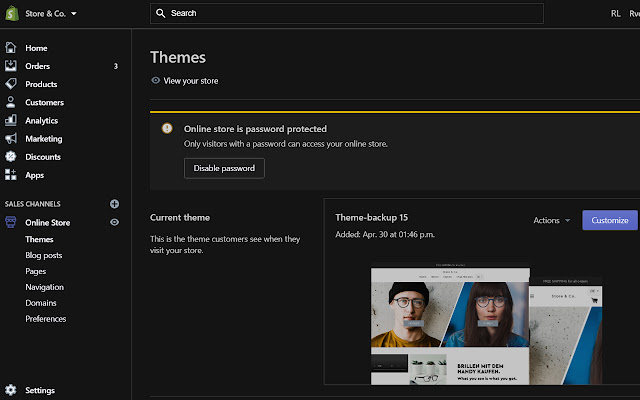Click the Themes page heading
The height and width of the screenshot is (400, 640).
178,58
